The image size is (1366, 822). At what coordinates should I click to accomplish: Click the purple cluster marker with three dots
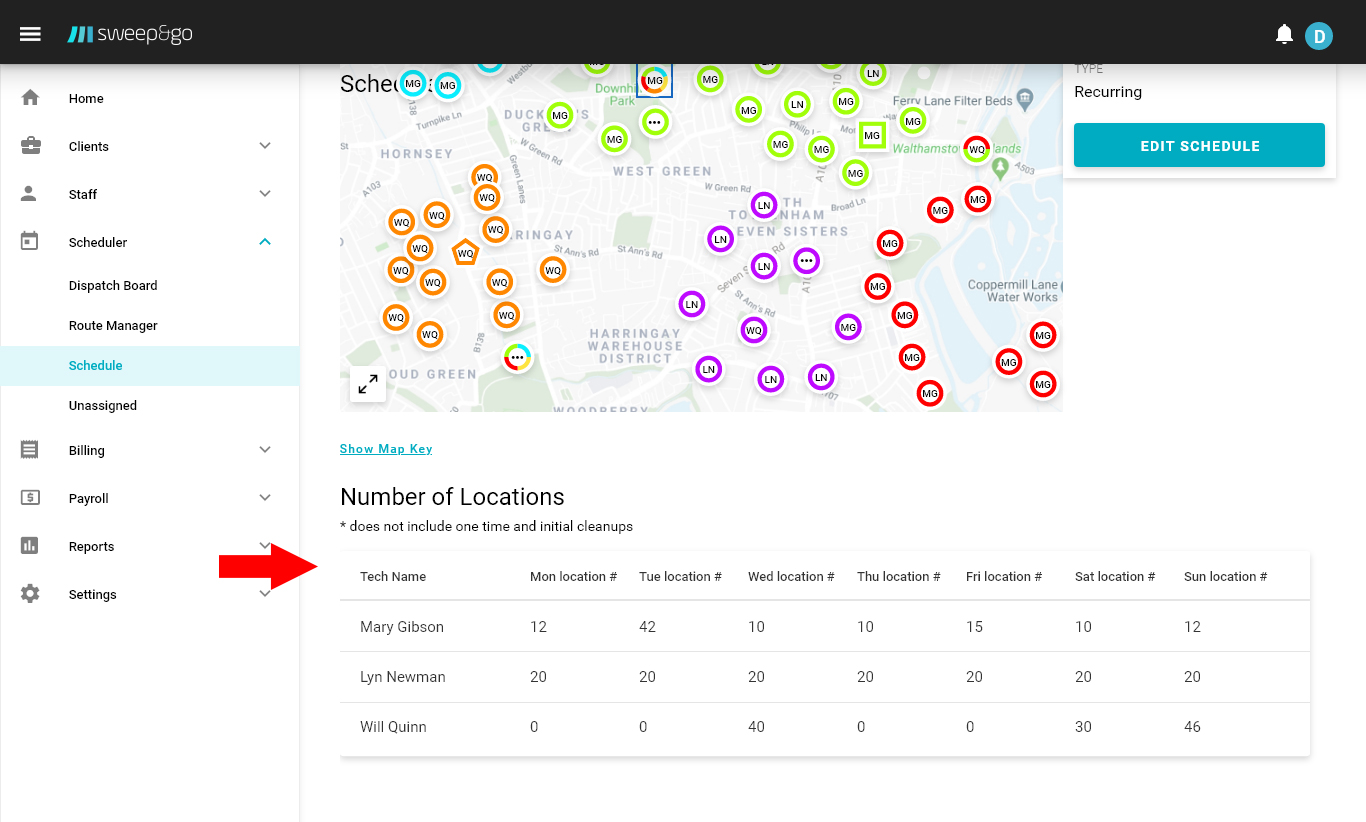(806, 261)
